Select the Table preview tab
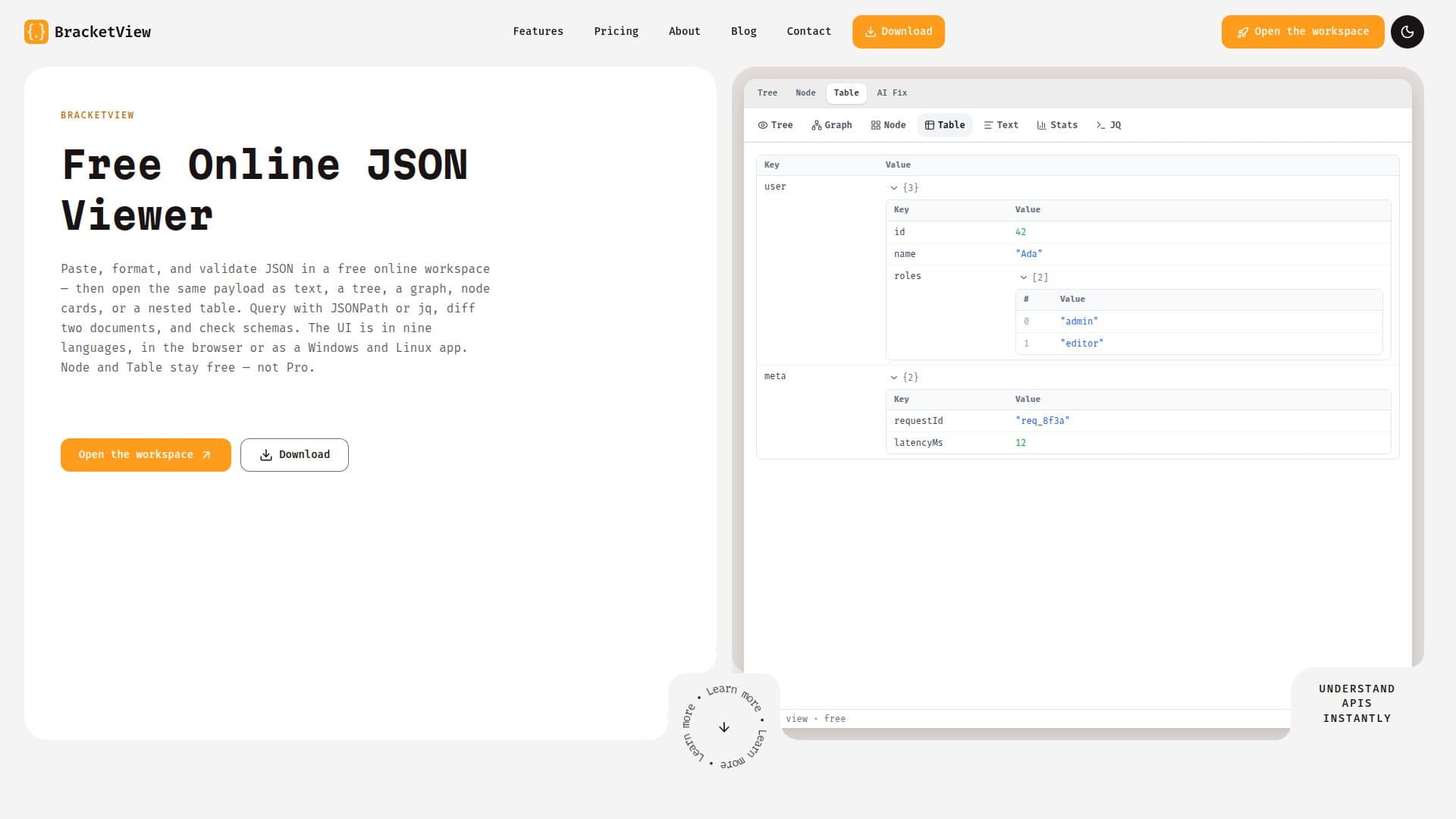The width and height of the screenshot is (1456, 819). [x=846, y=93]
